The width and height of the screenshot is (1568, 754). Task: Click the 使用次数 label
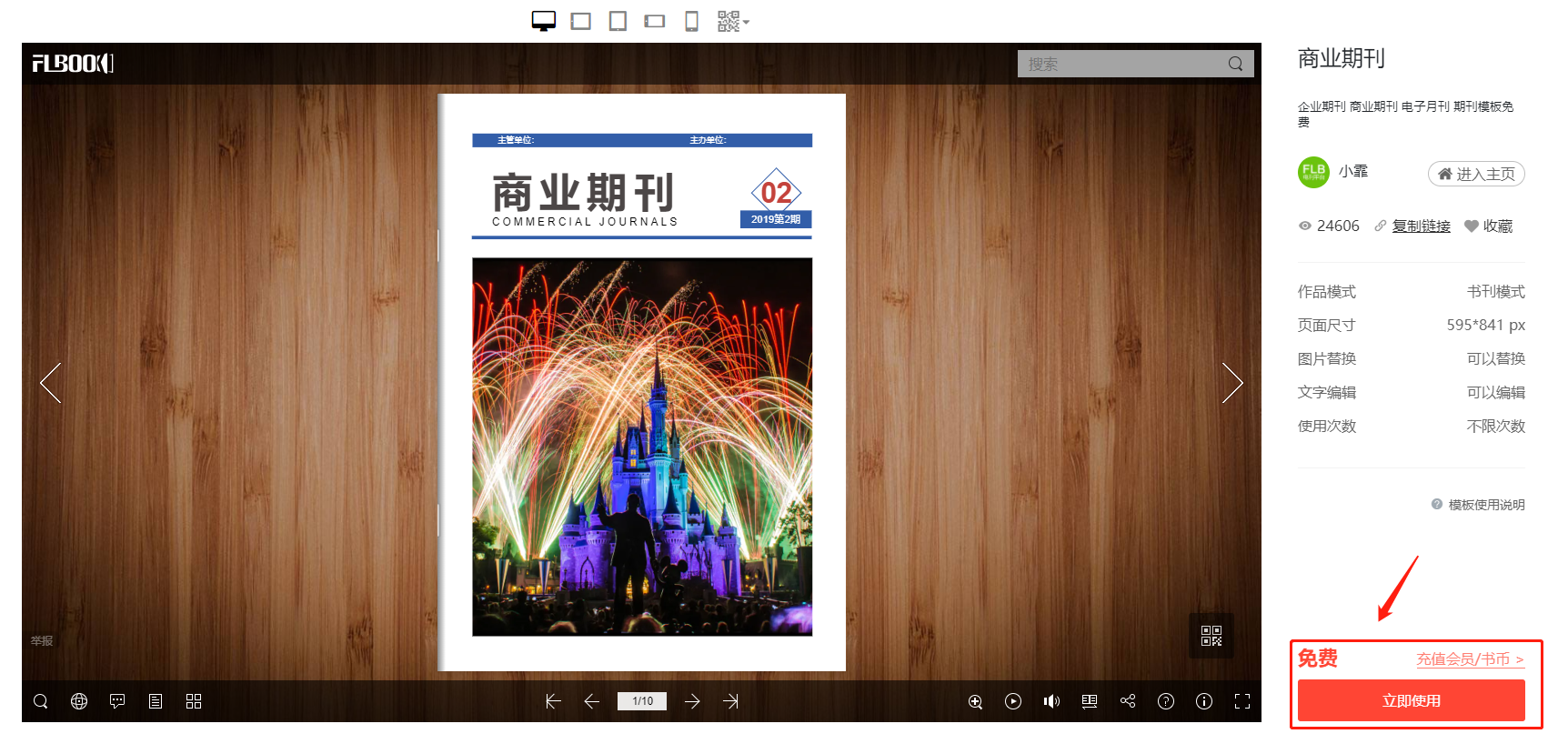pos(1327,427)
